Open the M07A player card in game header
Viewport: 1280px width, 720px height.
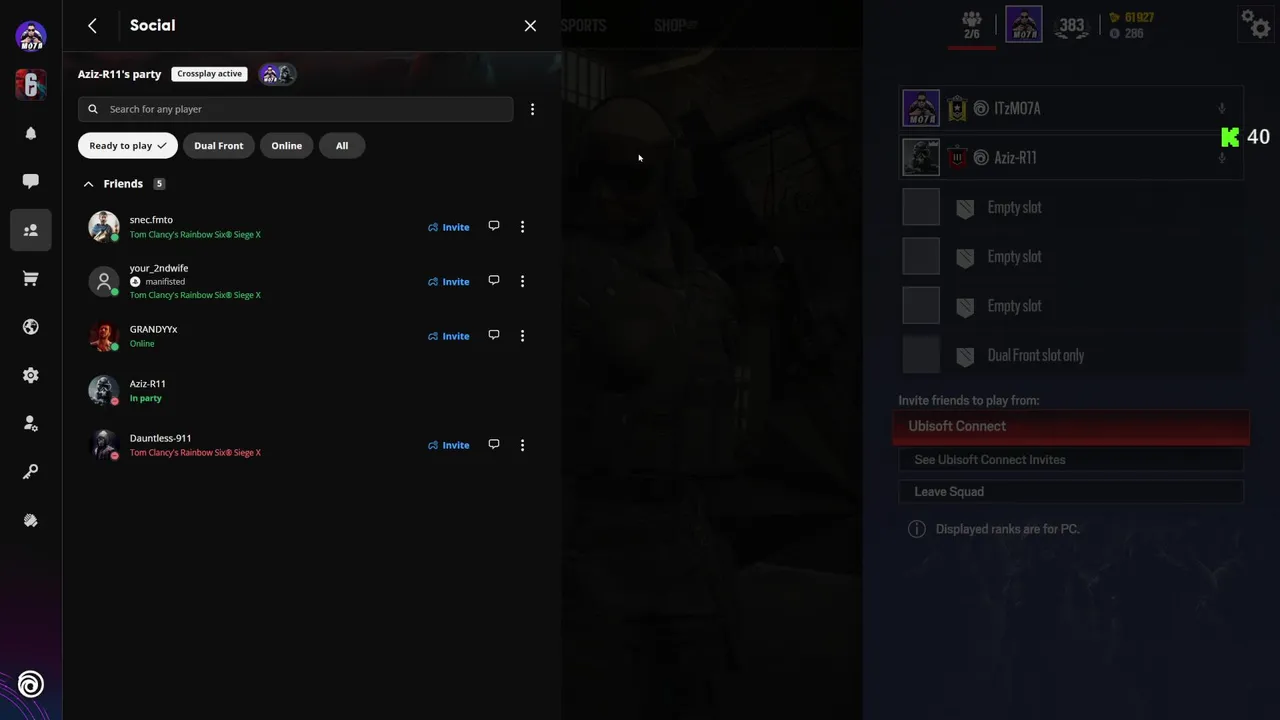pyautogui.click(x=1024, y=24)
